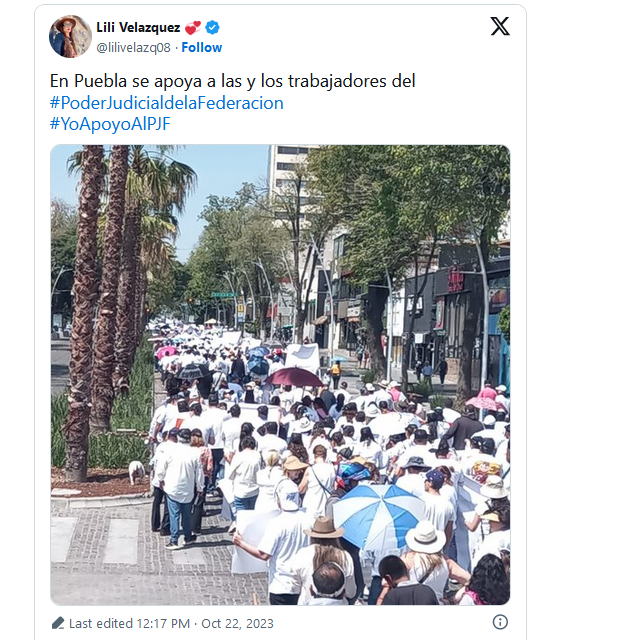Open the @lilivelazq08 handle link

(x=133, y=48)
